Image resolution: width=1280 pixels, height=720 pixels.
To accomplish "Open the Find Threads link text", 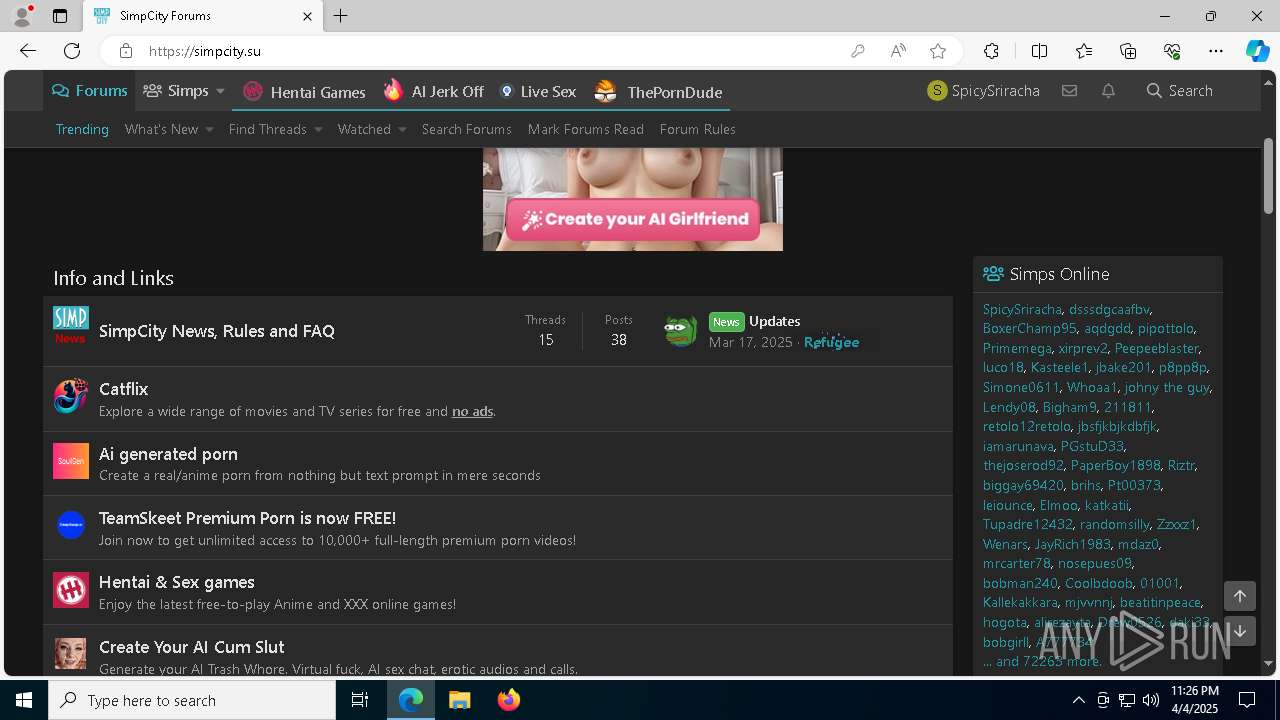I will pyautogui.click(x=267, y=129).
